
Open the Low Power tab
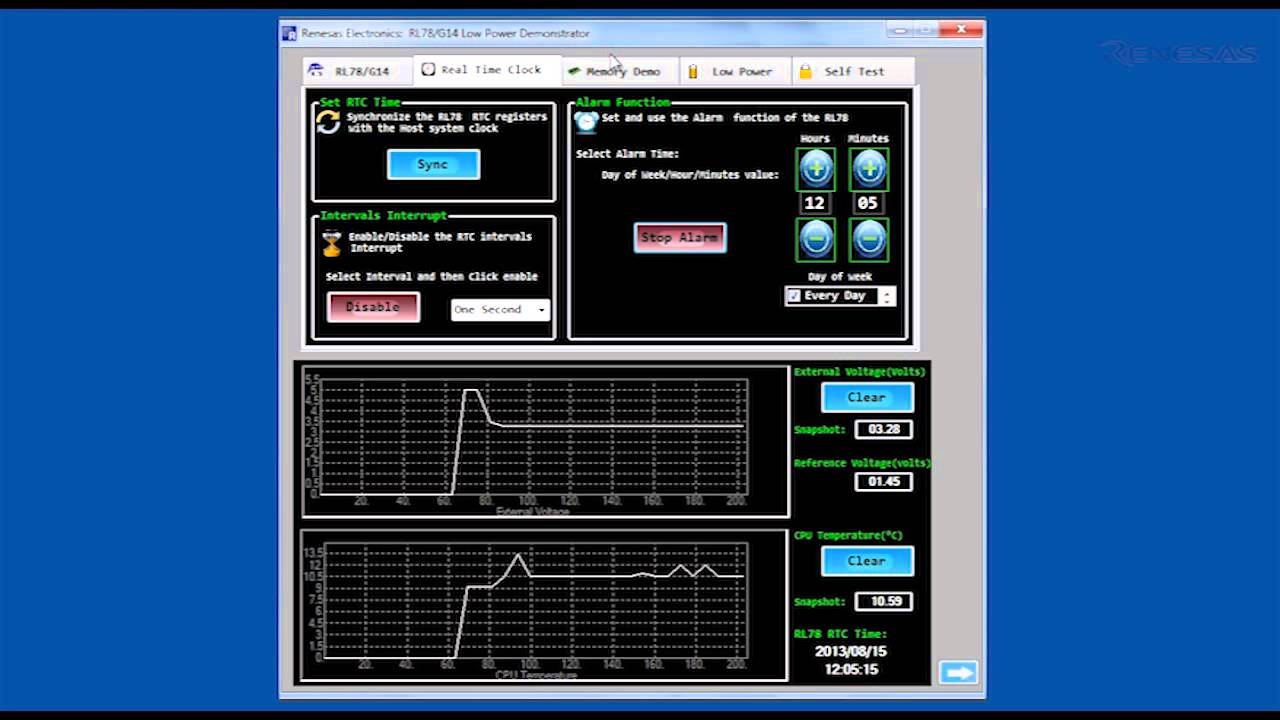(736, 71)
